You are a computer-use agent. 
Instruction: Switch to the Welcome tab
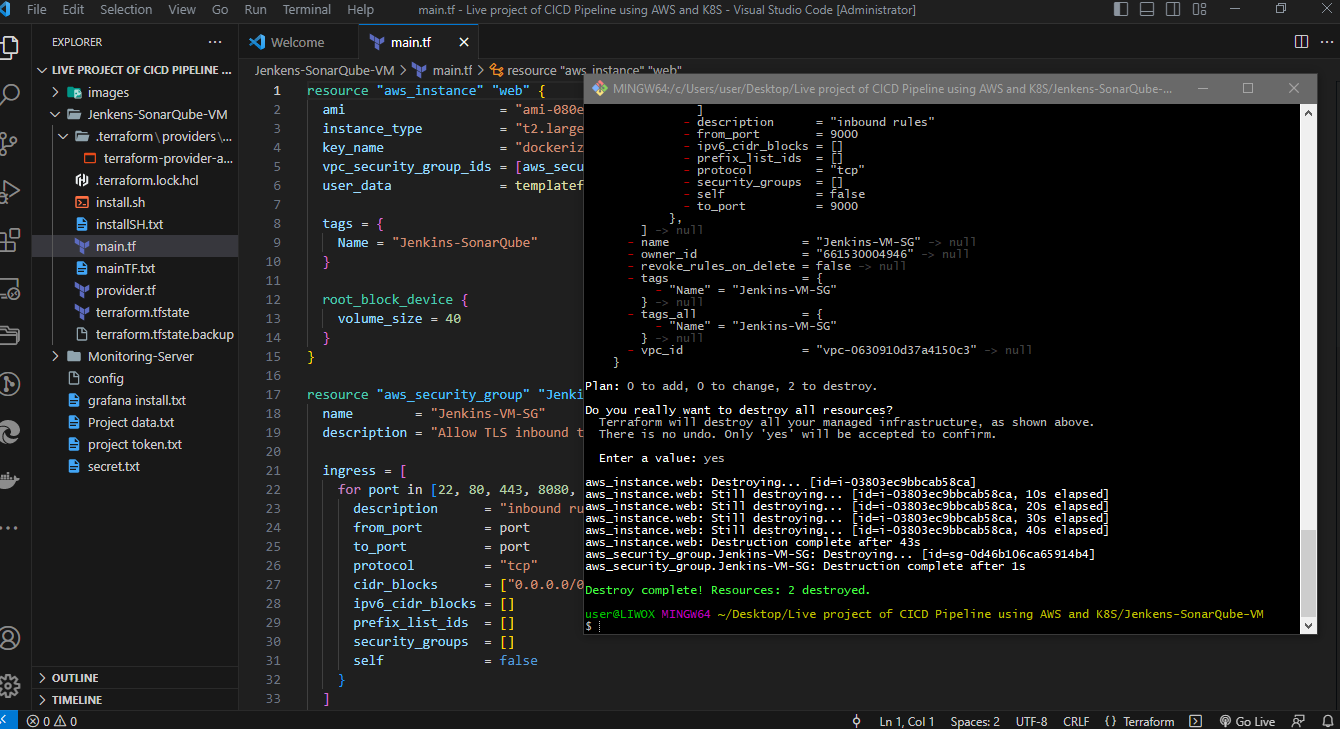pyautogui.click(x=297, y=42)
